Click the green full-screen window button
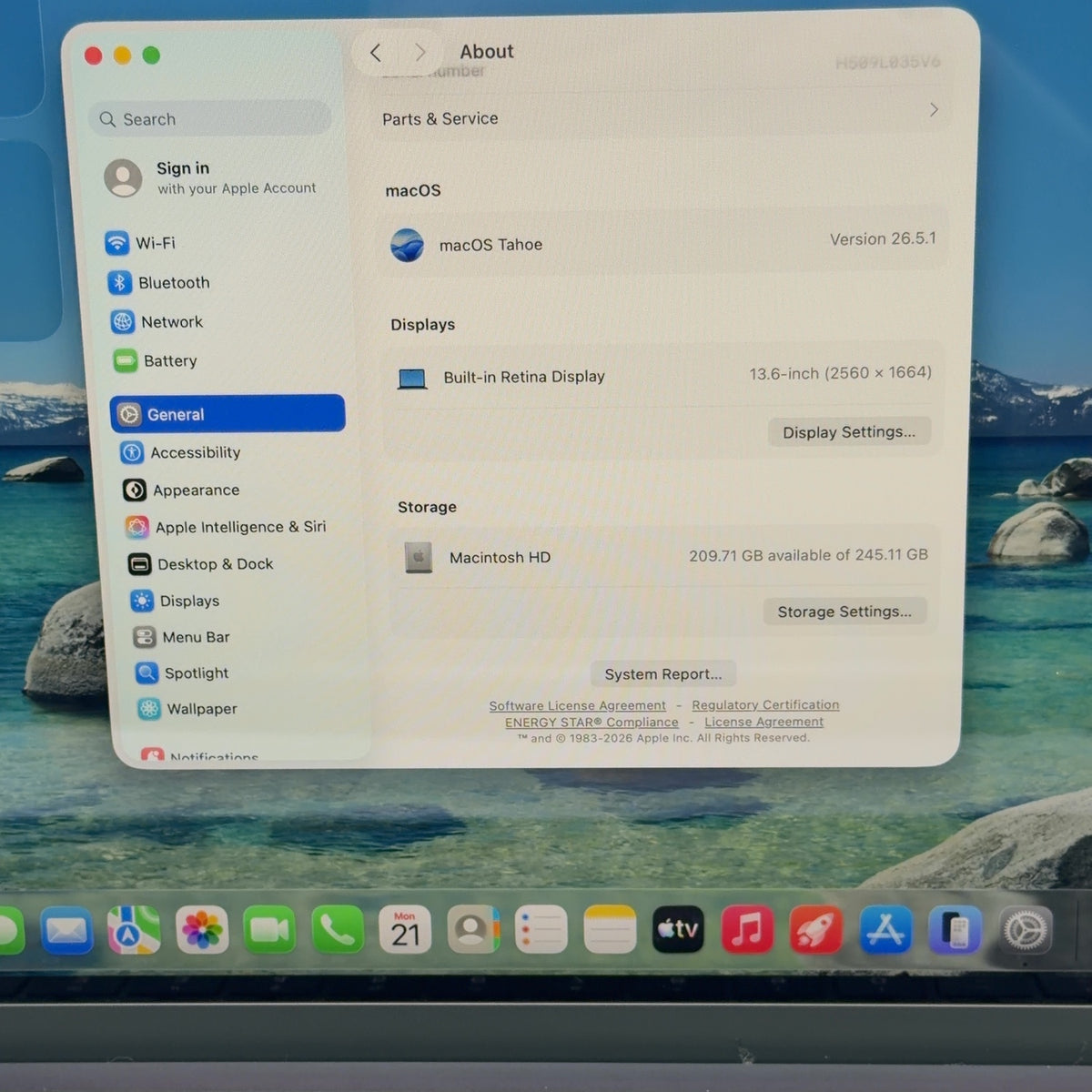The height and width of the screenshot is (1092, 1092). [151, 56]
